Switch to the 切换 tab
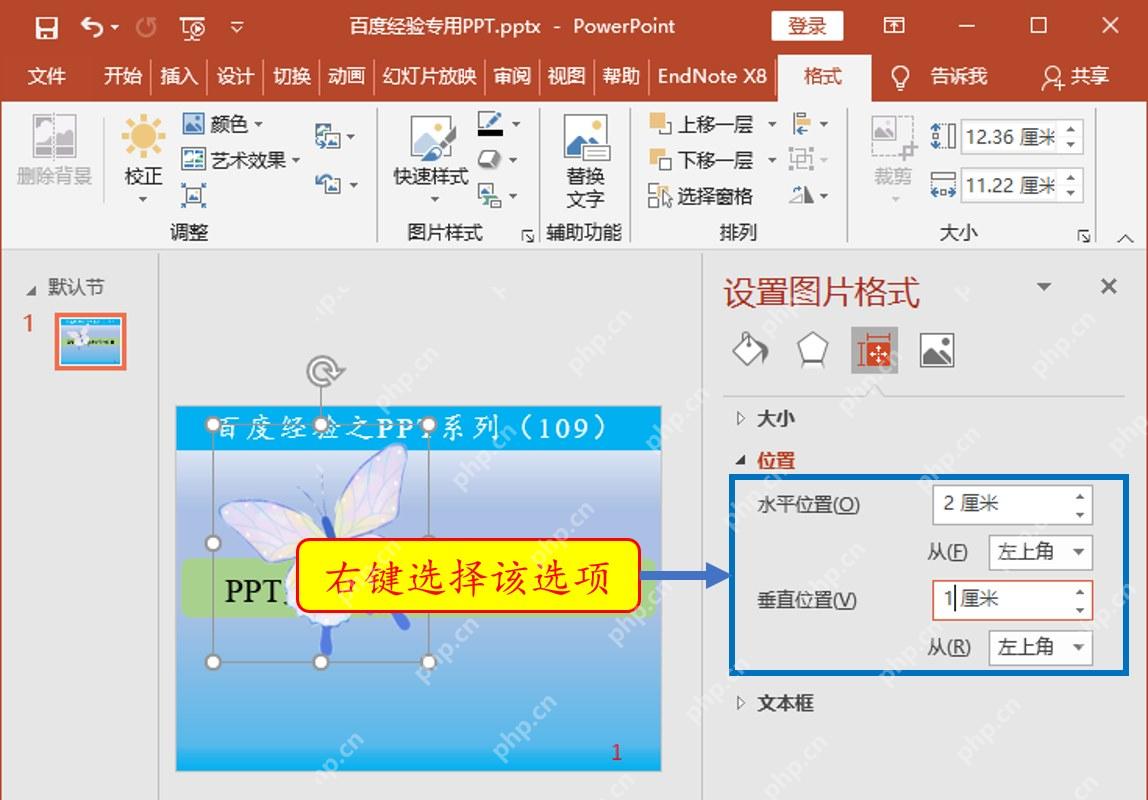The width and height of the screenshot is (1148, 800). (x=291, y=76)
